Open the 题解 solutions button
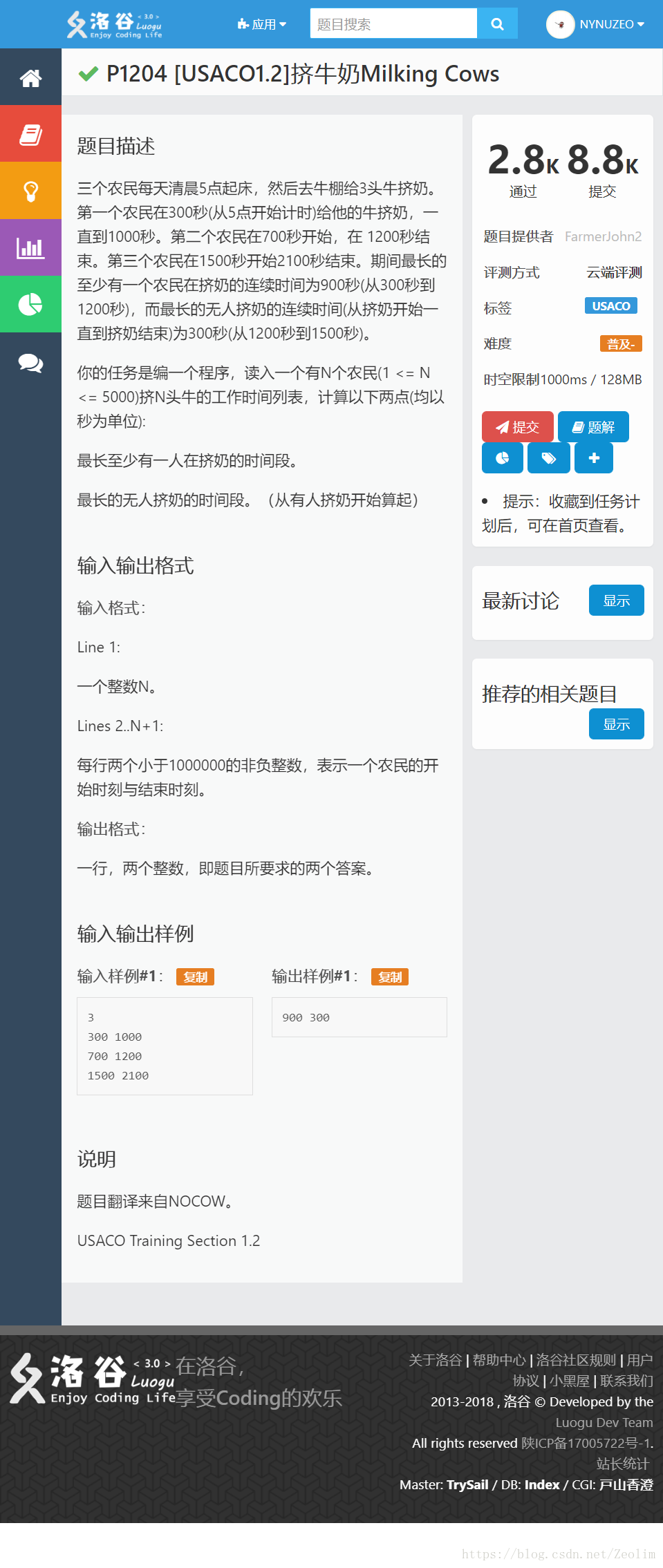This screenshot has height=1568, width=663. coord(593,427)
